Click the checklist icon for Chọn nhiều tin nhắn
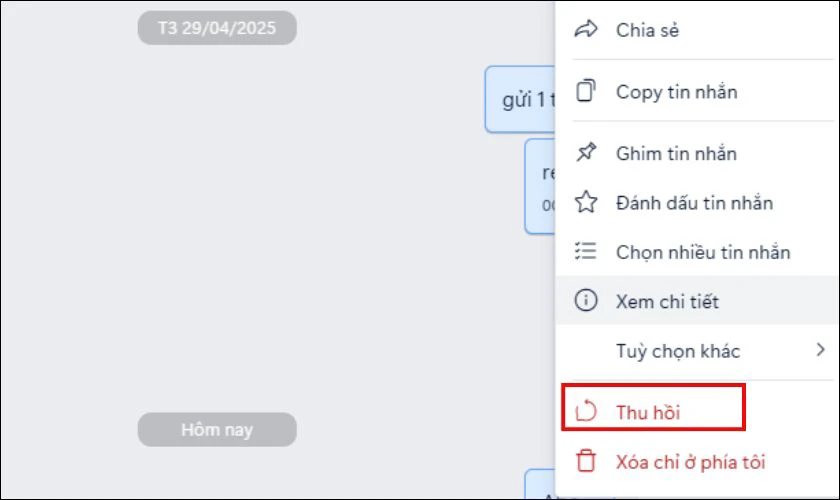The width and height of the screenshot is (840, 500). point(586,251)
